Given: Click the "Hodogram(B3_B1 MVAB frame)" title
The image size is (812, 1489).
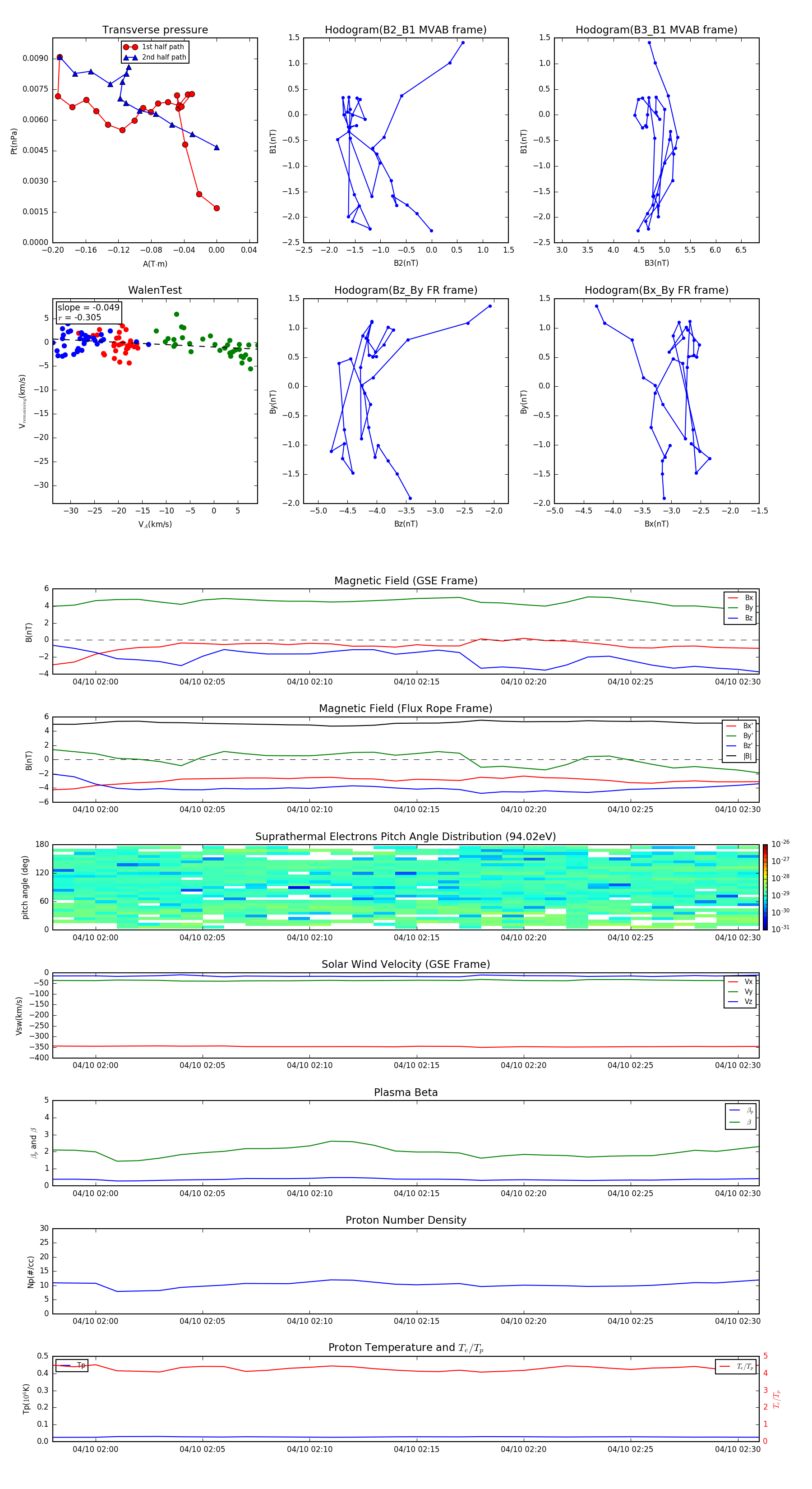Looking at the screenshot, I should click(656, 29).
